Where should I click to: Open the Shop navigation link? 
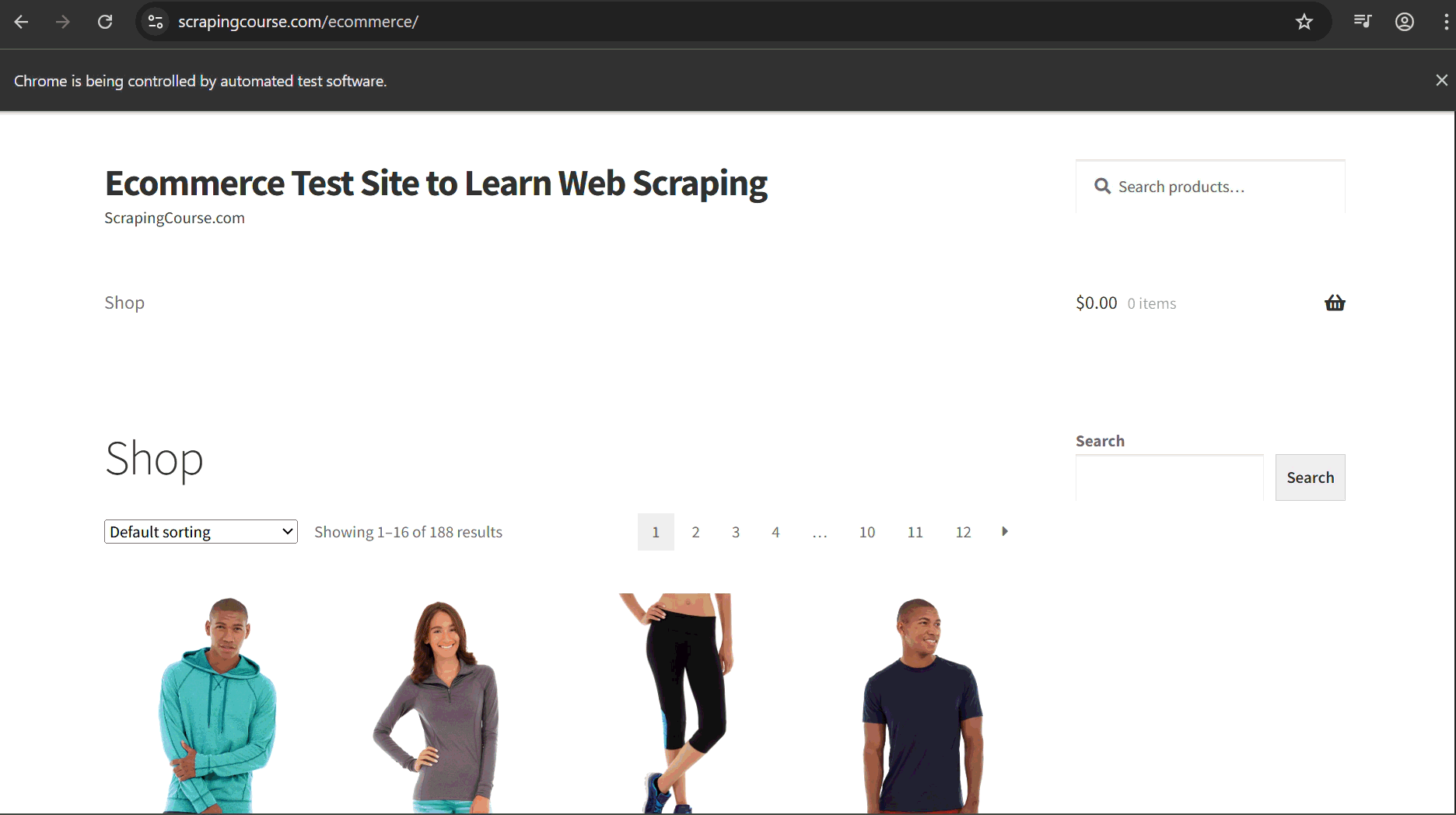(124, 303)
